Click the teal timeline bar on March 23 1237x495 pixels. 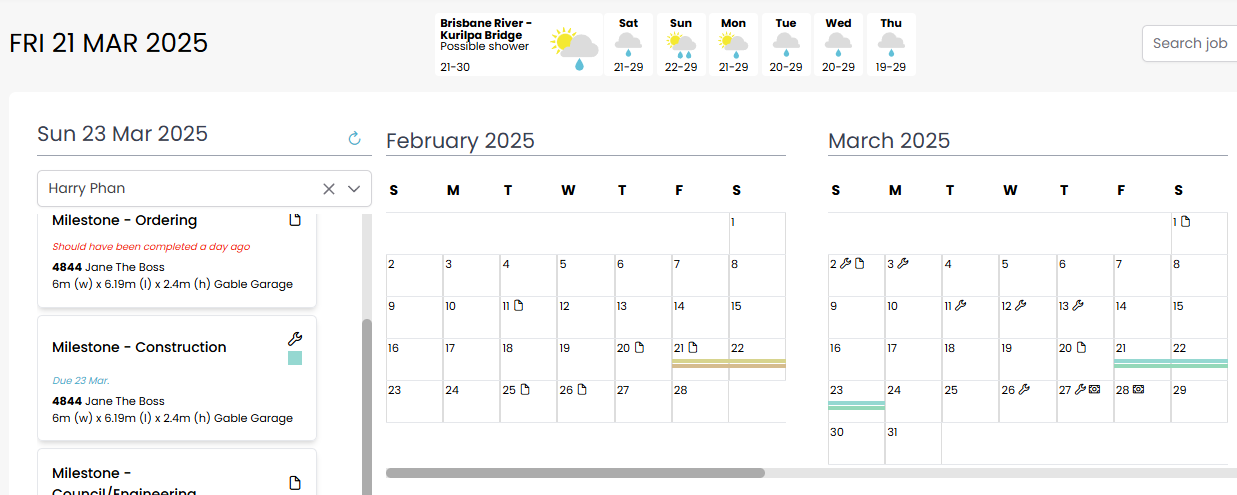click(x=856, y=405)
